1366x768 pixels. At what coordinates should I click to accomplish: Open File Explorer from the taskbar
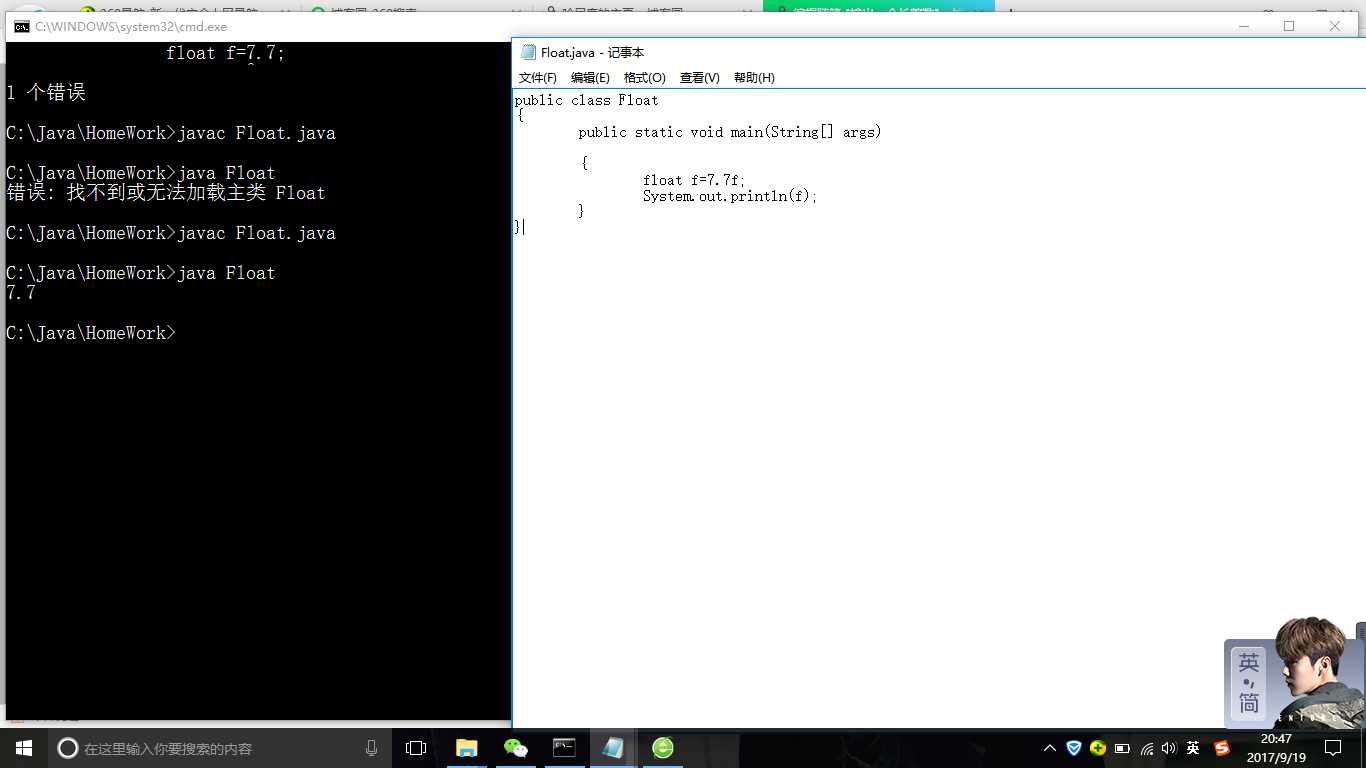click(466, 748)
